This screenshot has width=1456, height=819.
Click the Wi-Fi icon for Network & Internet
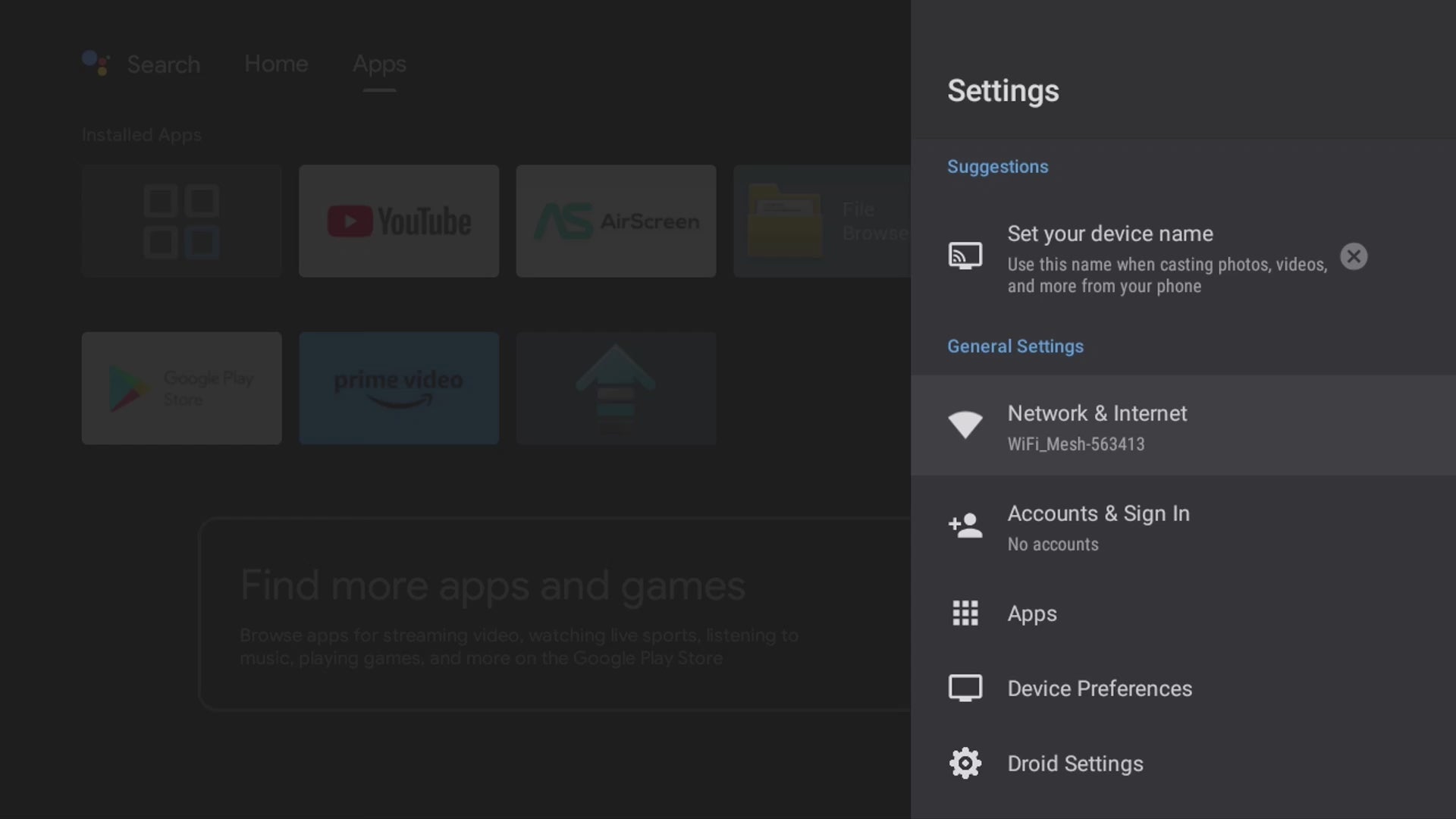[x=965, y=425]
